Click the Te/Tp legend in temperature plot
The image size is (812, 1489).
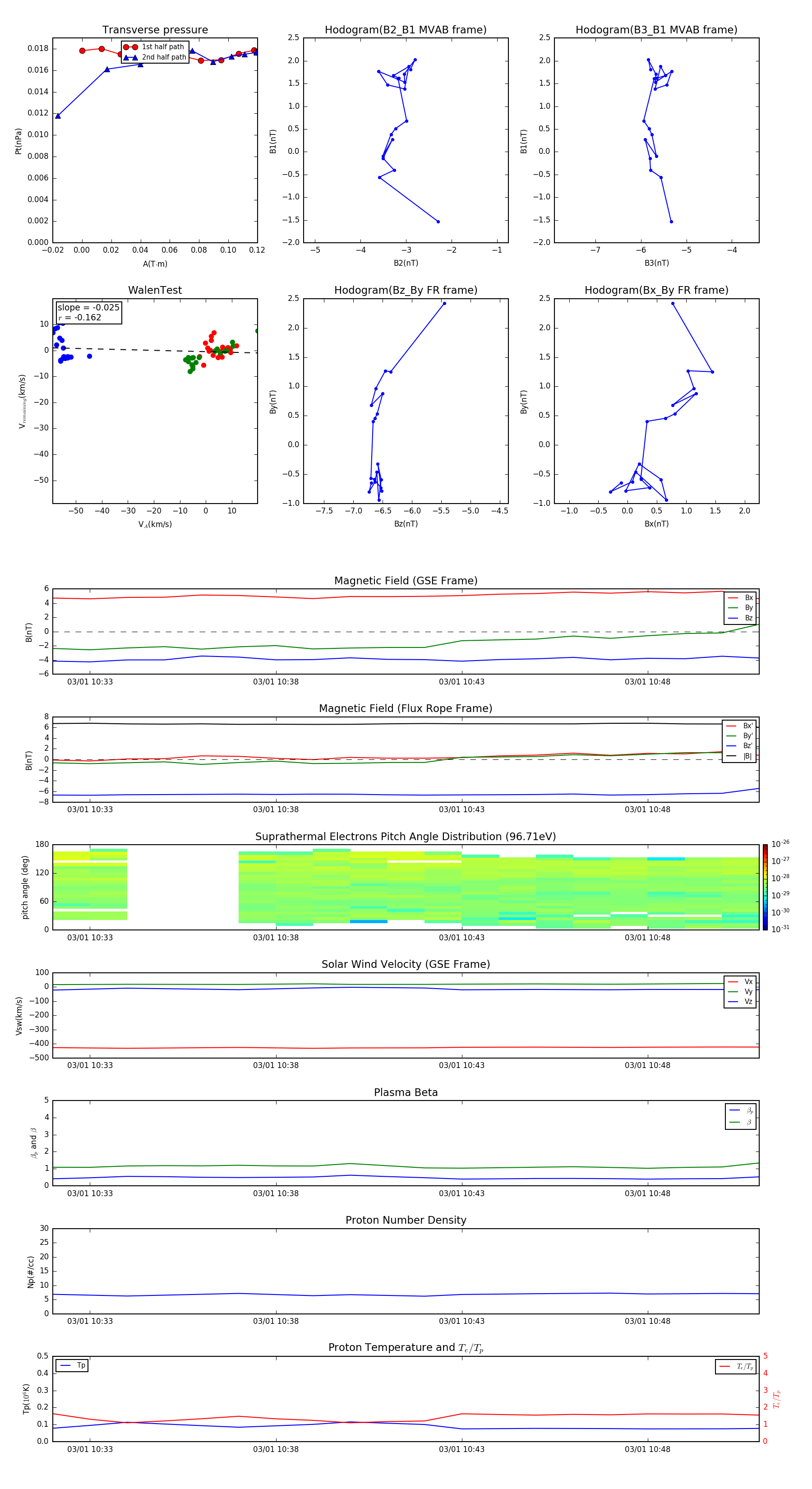click(x=736, y=1366)
